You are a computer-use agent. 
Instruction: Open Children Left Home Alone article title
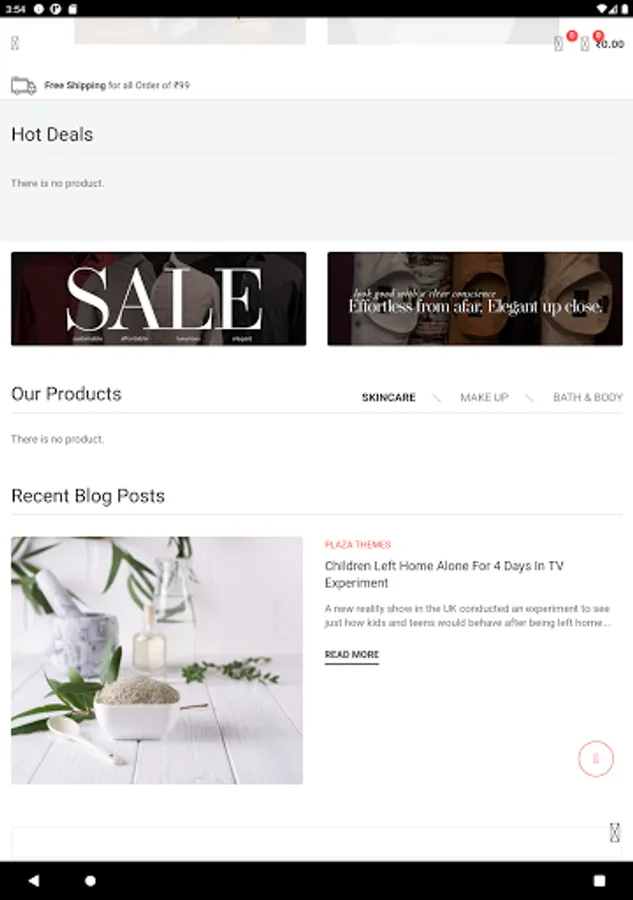[444, 574]
